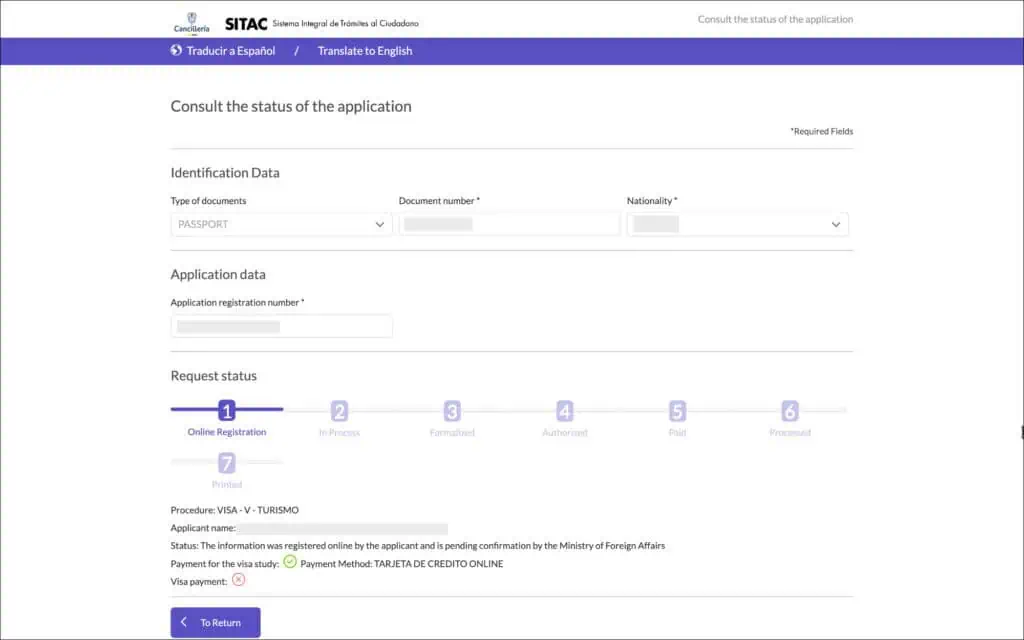Choose Translate to English option
This screenshot has height=640, width=1024.
pyautogui.click(x=365, y=51)
